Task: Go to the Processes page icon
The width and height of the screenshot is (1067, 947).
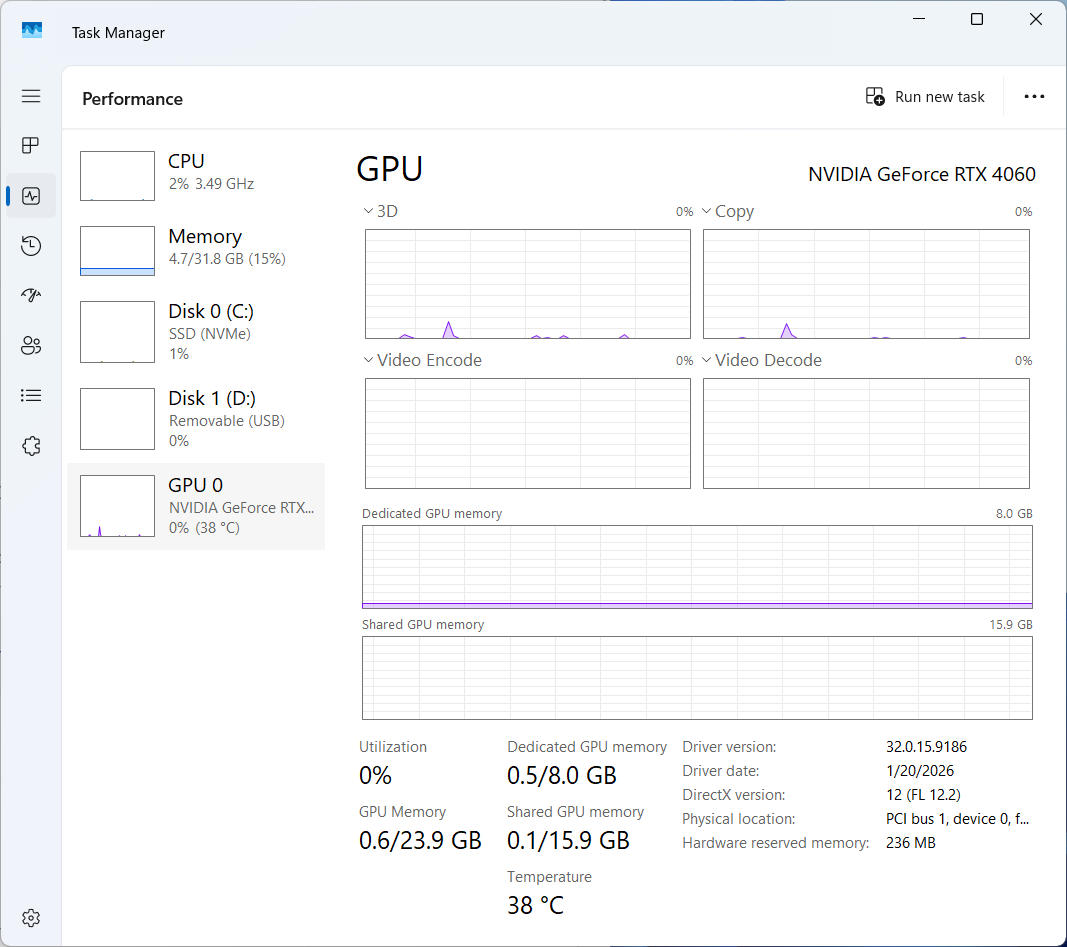Action: click(x=31, y=146)
